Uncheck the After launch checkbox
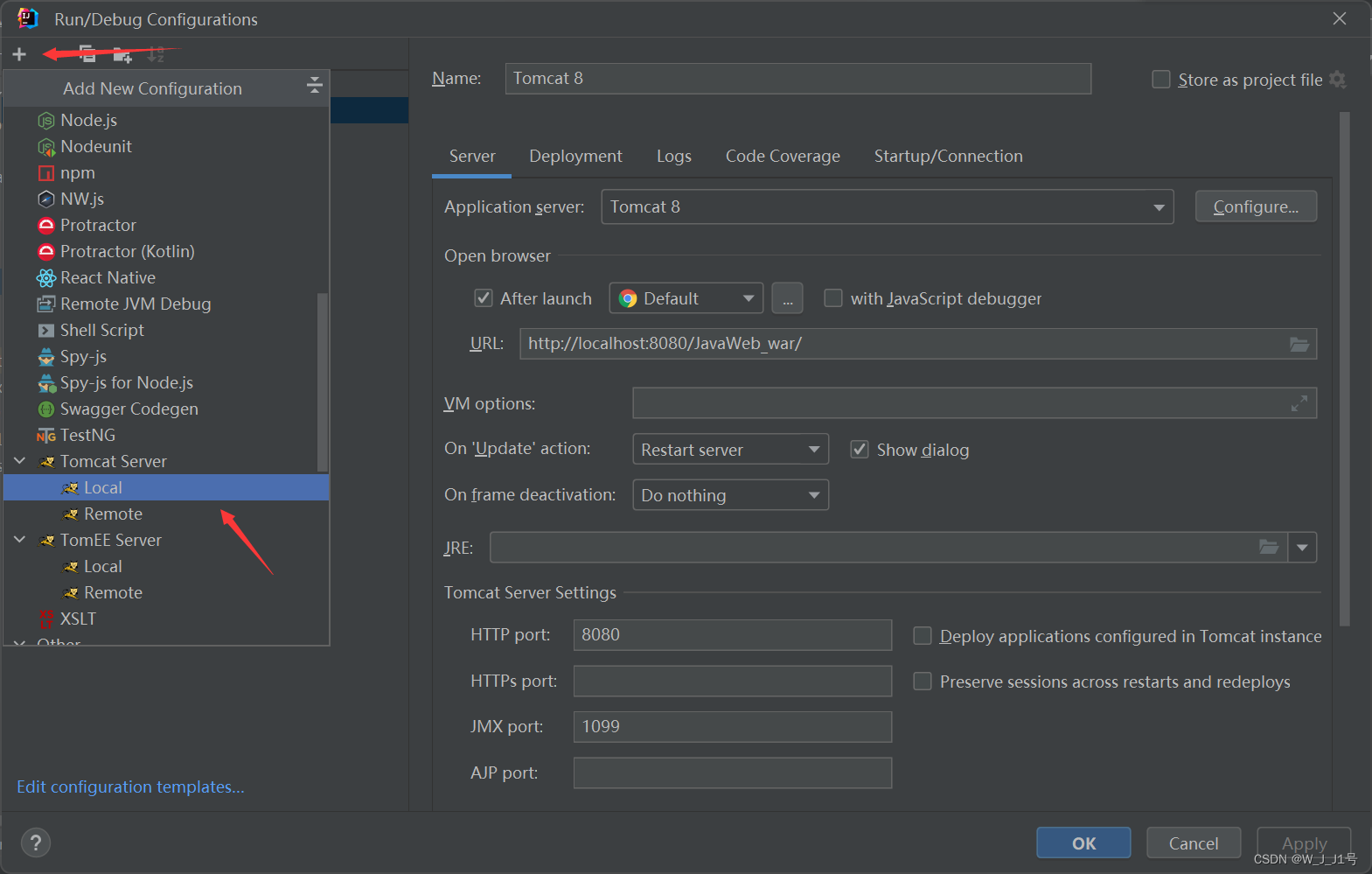The height and width of the screenshot is (874, 1372). click(484, 298)
